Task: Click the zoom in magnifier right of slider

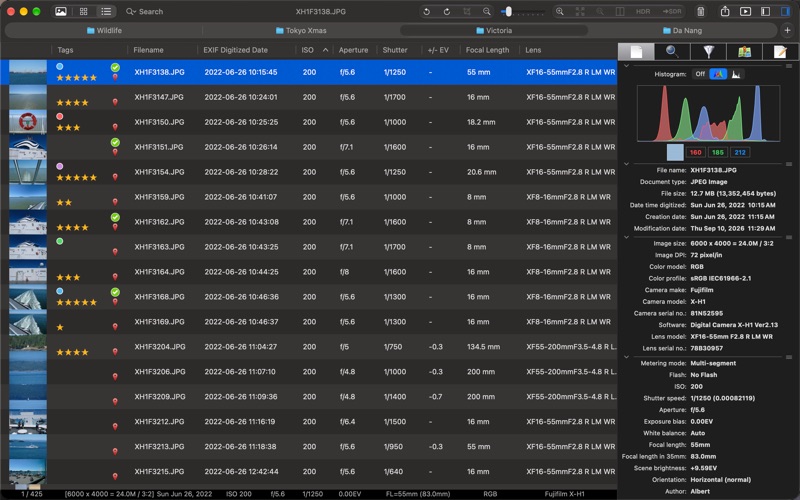Action: point(560,11)
